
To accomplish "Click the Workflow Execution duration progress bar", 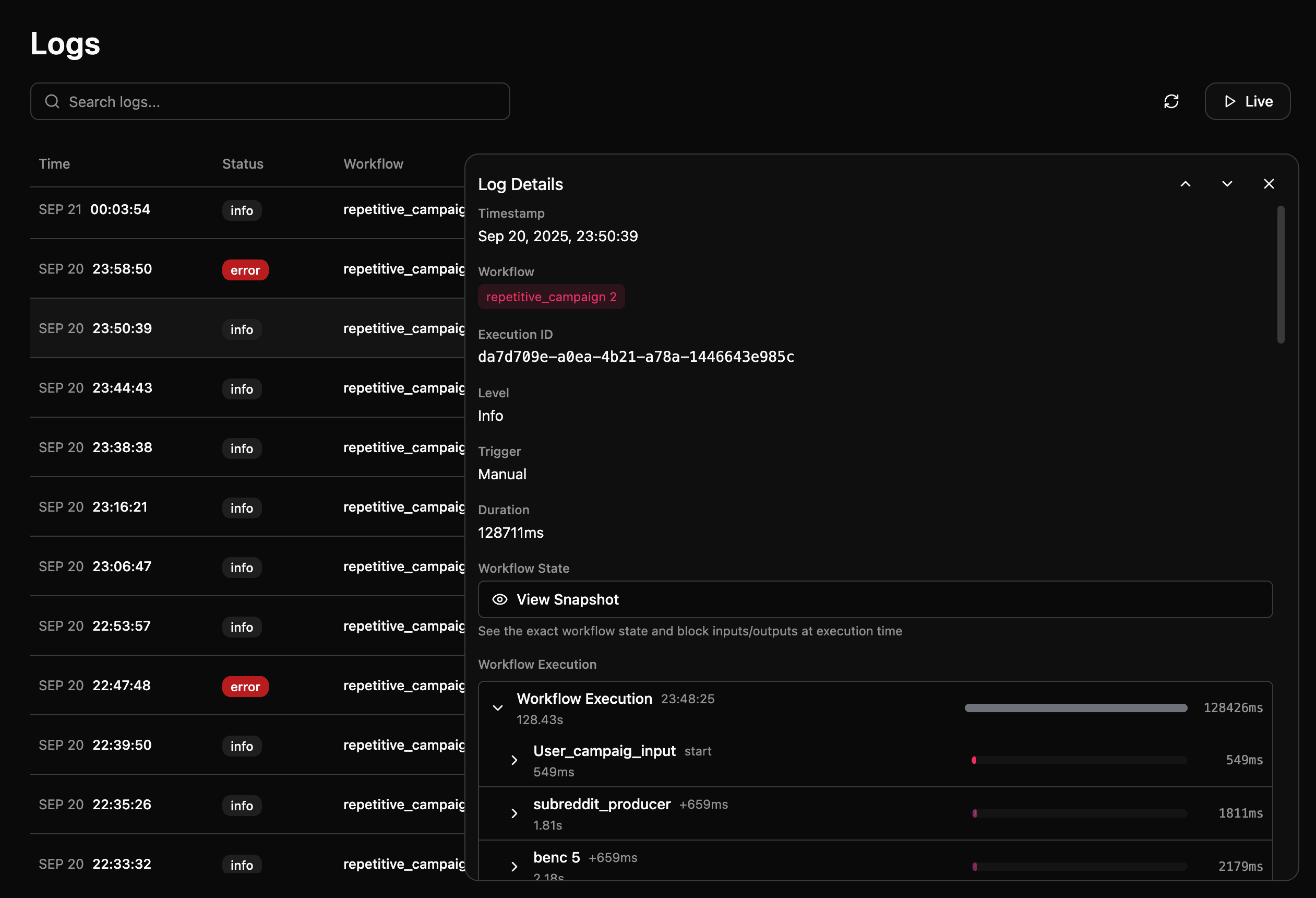I will pyautogui.click(x=1076, y=707).
